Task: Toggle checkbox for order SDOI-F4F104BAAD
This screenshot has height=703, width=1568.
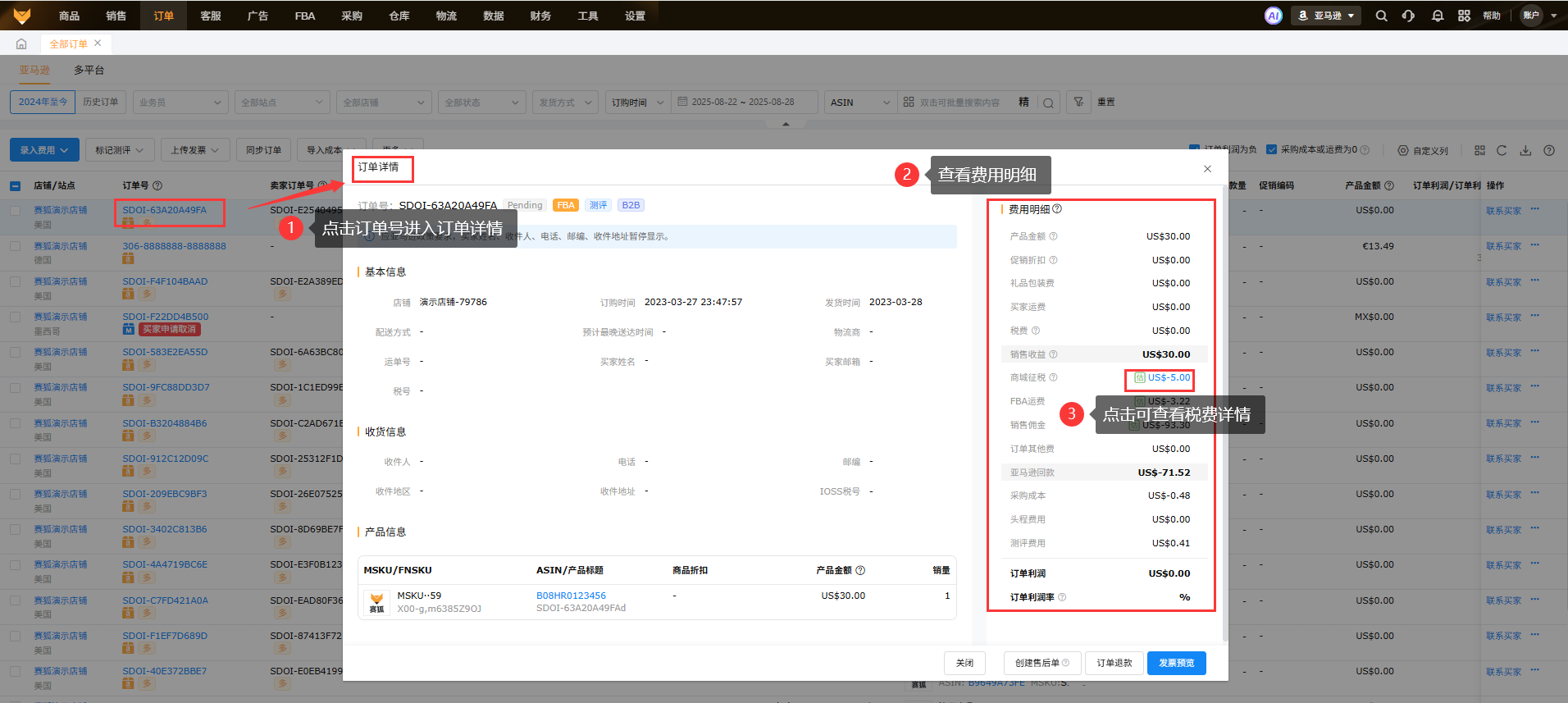Action: click(15, 281)
